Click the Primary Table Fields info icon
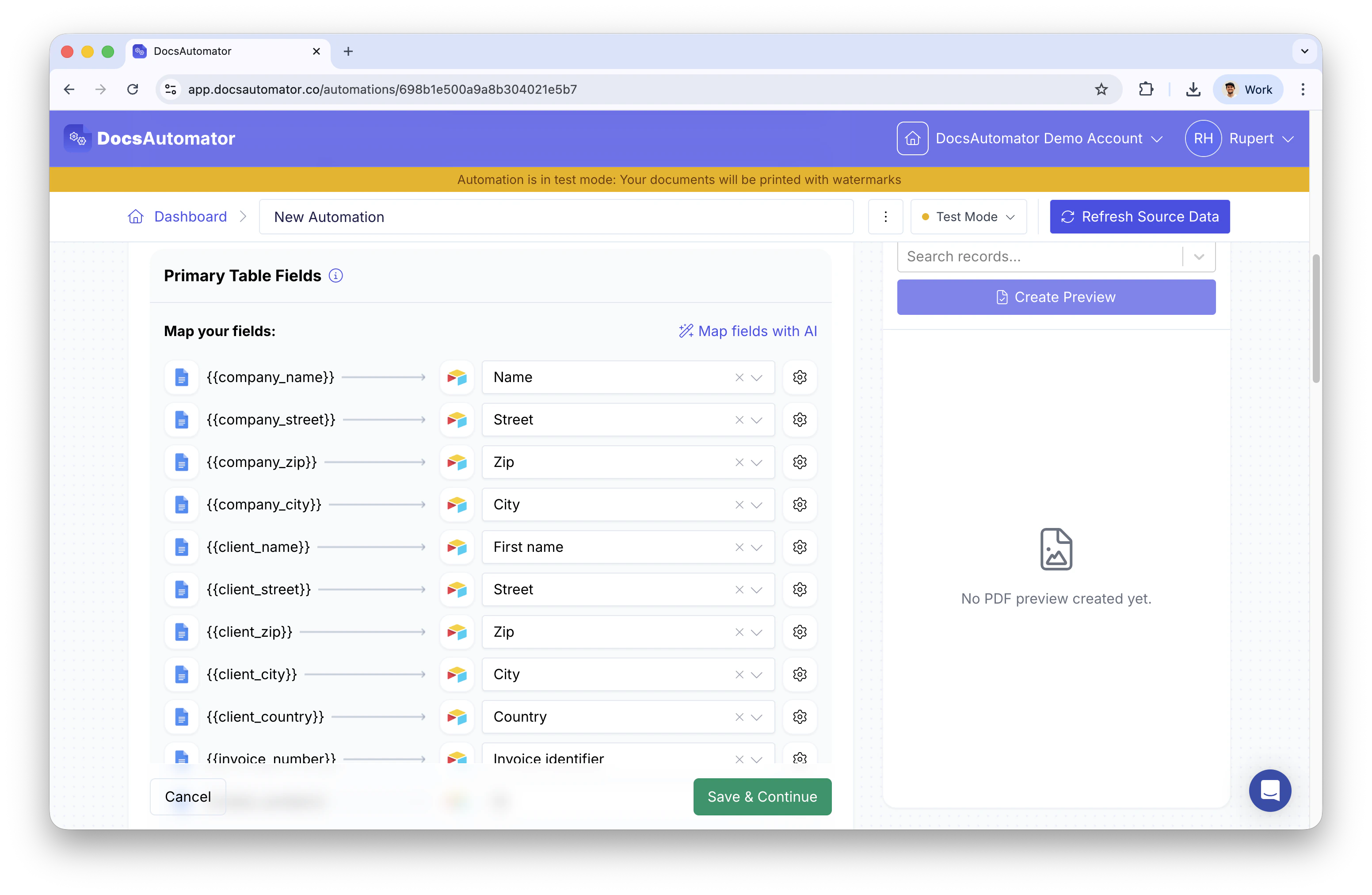Viewport: 1372px width, 895px height. 335,275
